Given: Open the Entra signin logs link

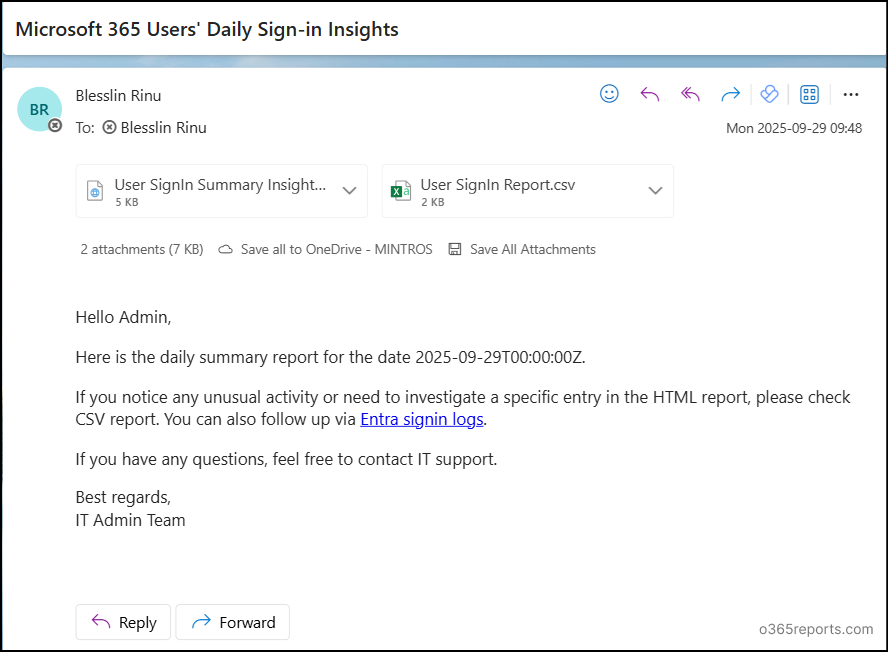Looking at the screenshot, I should (421, 419).
